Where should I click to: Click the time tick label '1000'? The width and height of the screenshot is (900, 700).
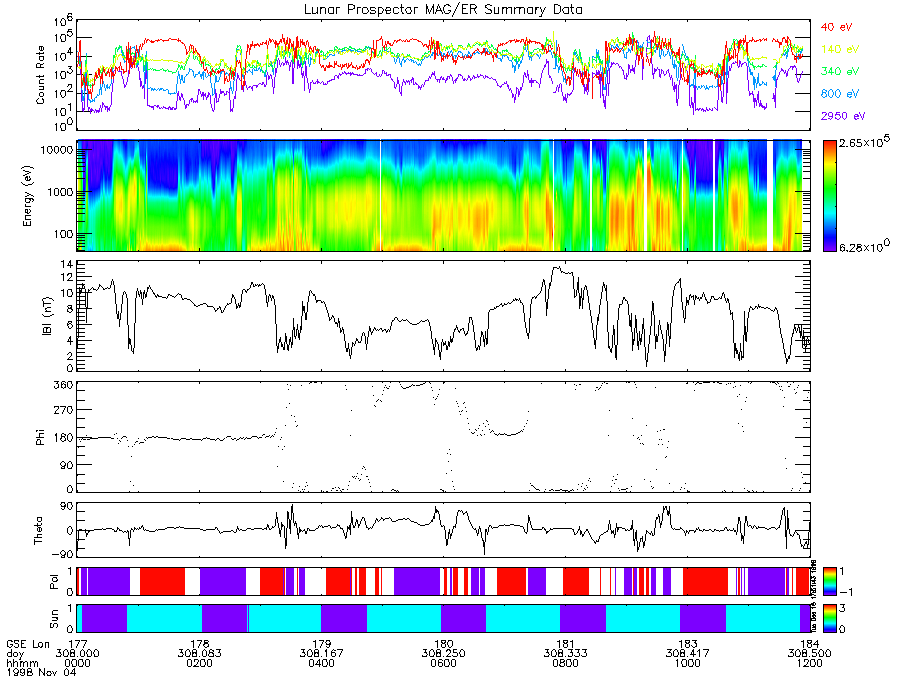[x=687, y=663]
